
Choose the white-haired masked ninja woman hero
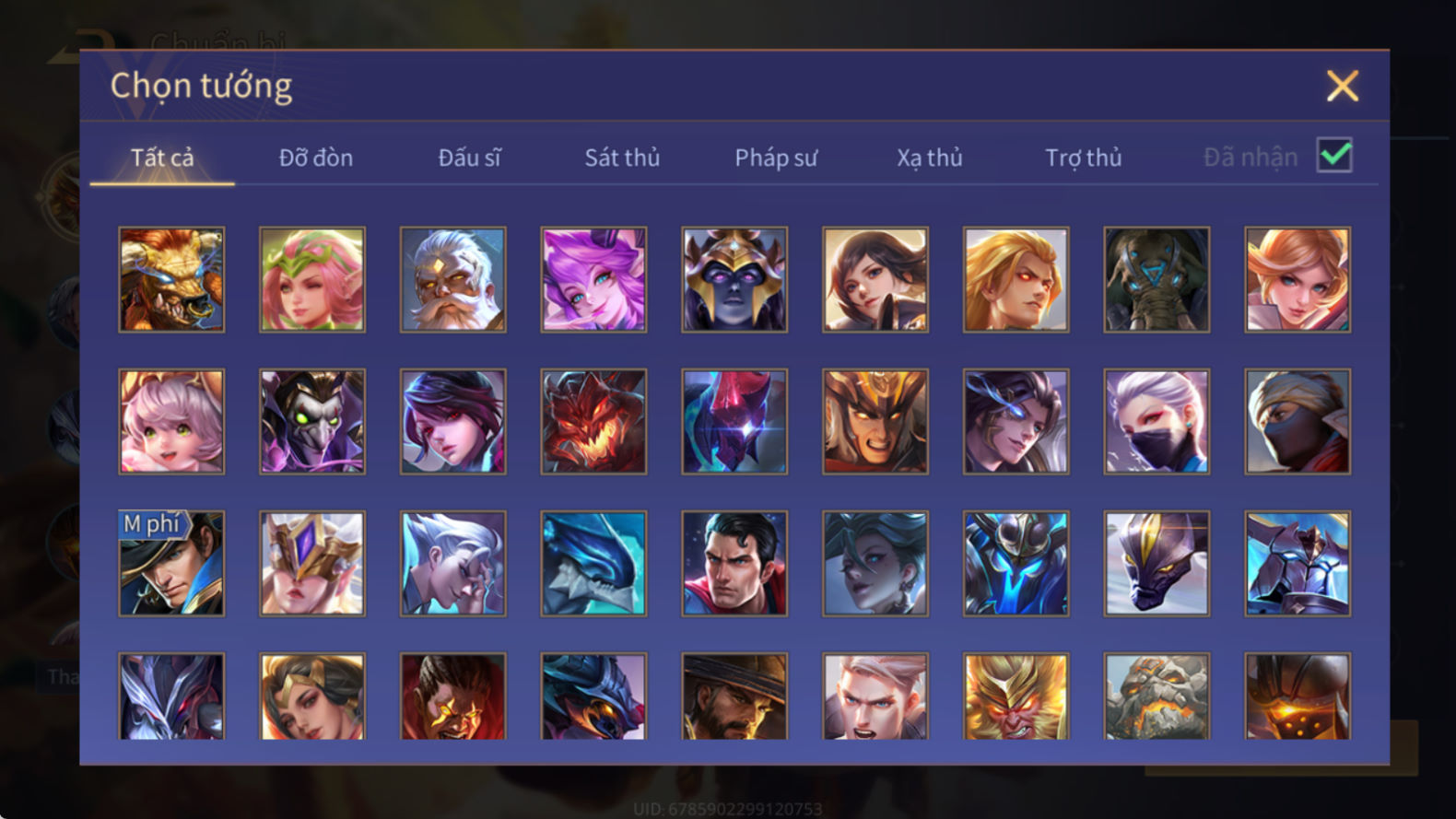point(1157,422)
